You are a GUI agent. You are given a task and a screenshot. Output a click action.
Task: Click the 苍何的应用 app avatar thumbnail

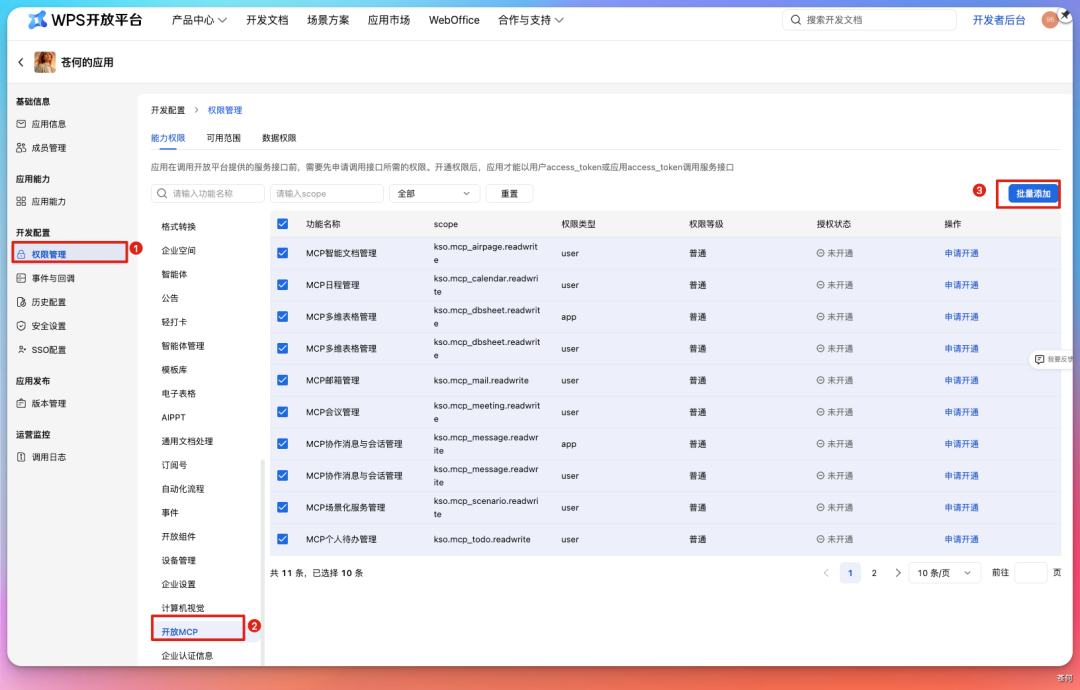[x=45, y=62]
